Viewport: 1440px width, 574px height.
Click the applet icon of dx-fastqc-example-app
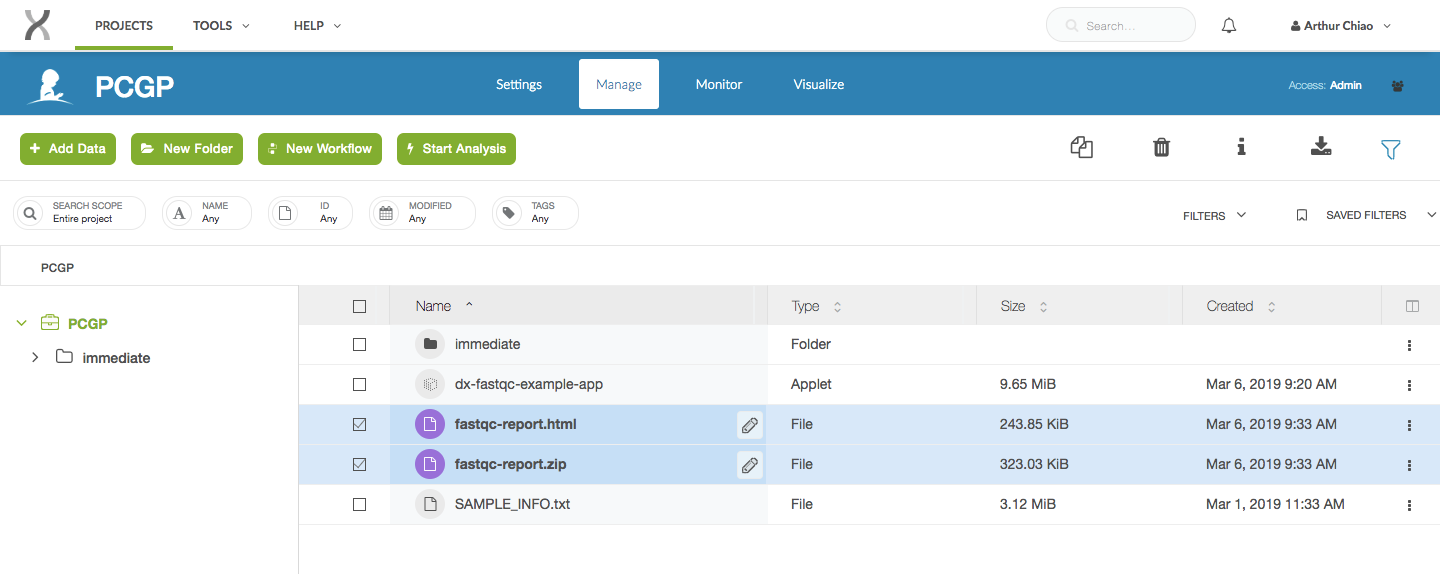click(430, 384)
